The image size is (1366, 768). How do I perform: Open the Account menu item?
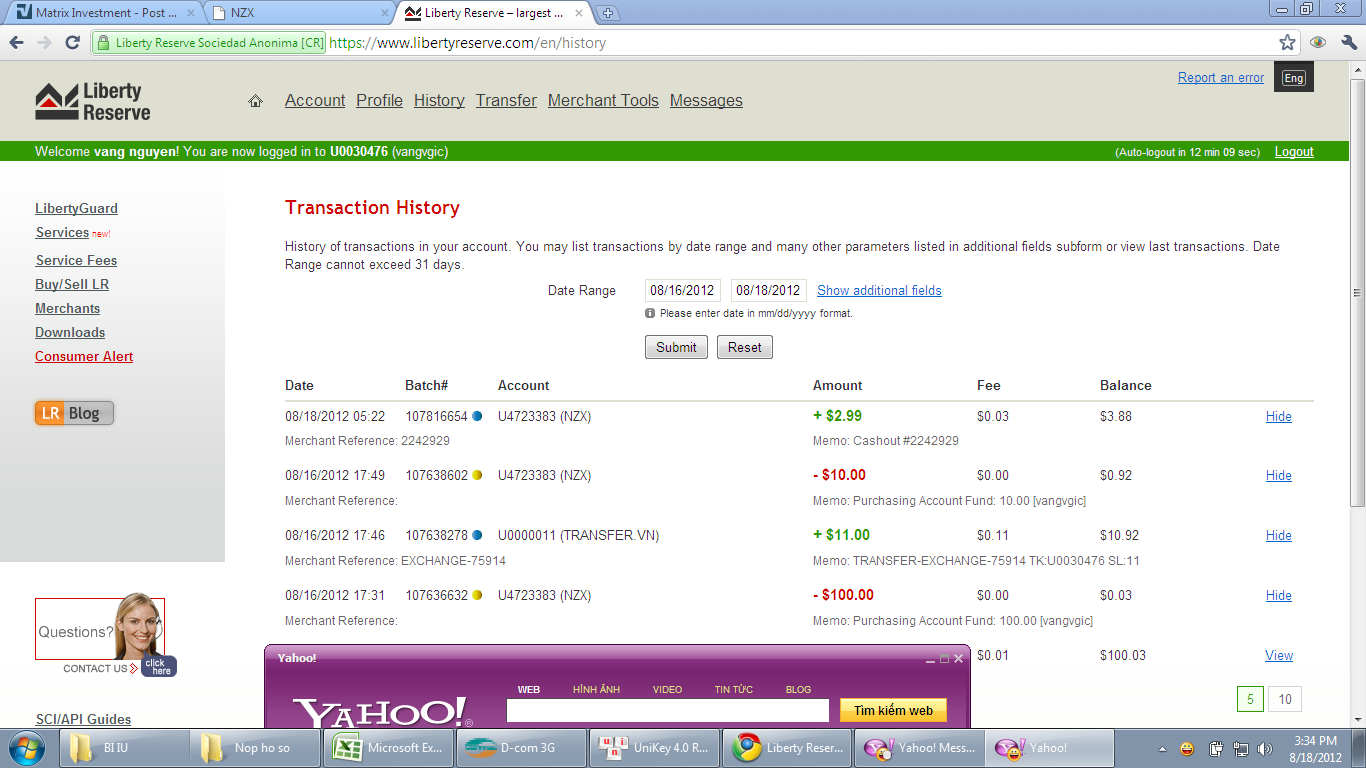point(315,101)
